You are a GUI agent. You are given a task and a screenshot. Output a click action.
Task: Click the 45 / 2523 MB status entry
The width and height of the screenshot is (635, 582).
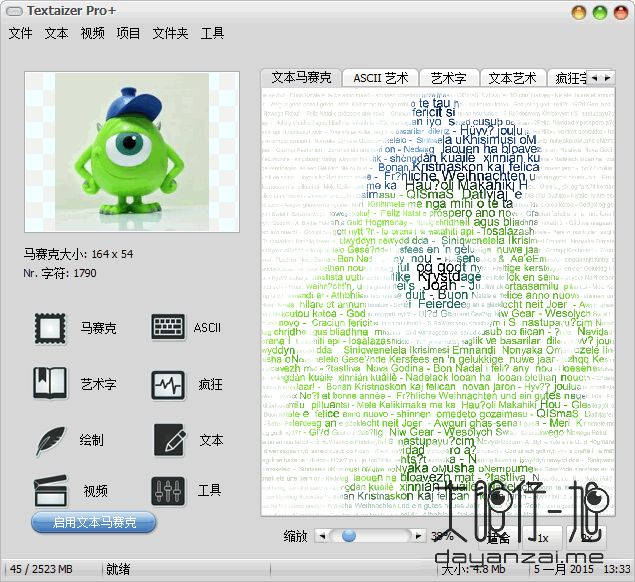pyautogui.click(x=41, y=569)
